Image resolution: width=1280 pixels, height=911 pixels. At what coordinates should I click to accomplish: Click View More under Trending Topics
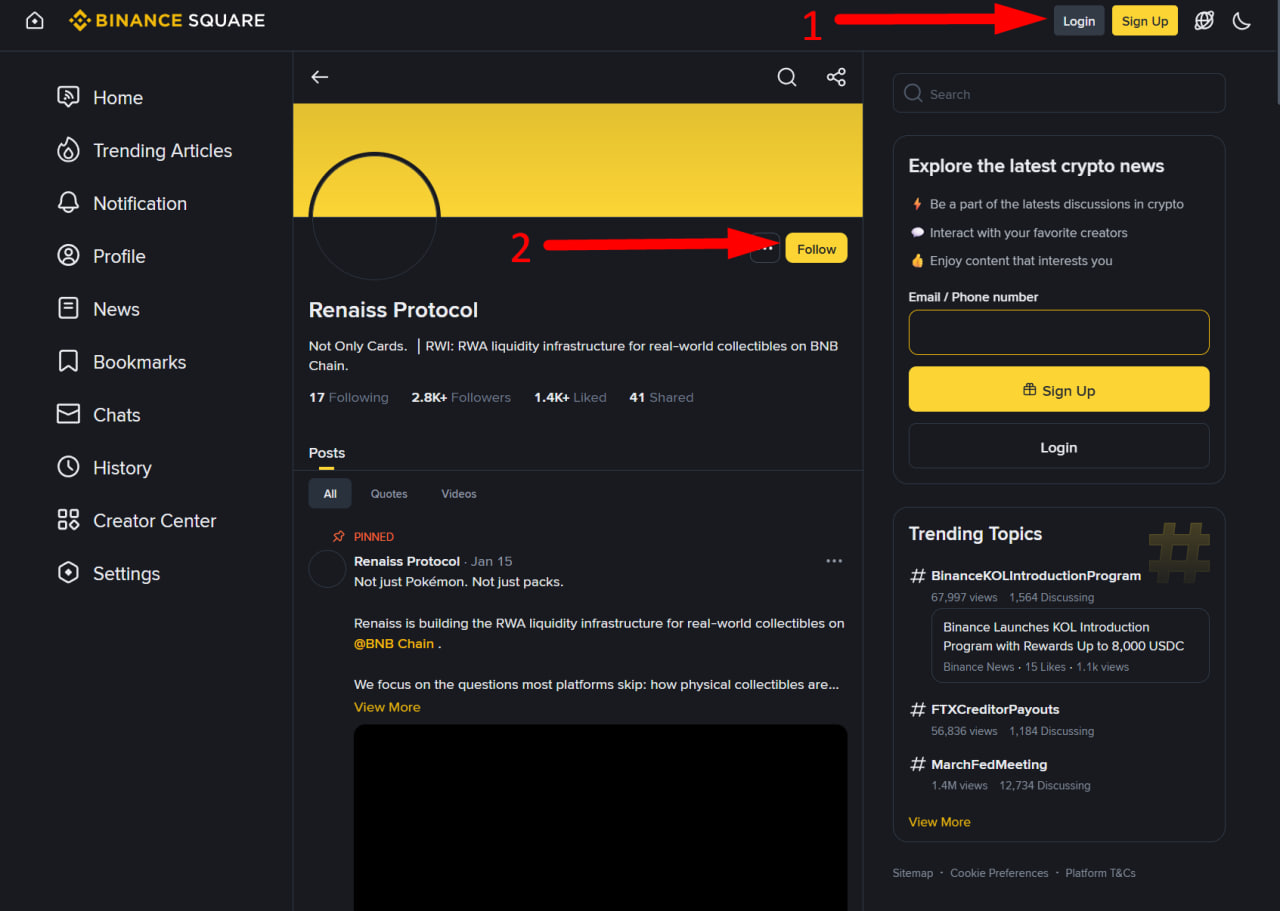click(939, 822)
